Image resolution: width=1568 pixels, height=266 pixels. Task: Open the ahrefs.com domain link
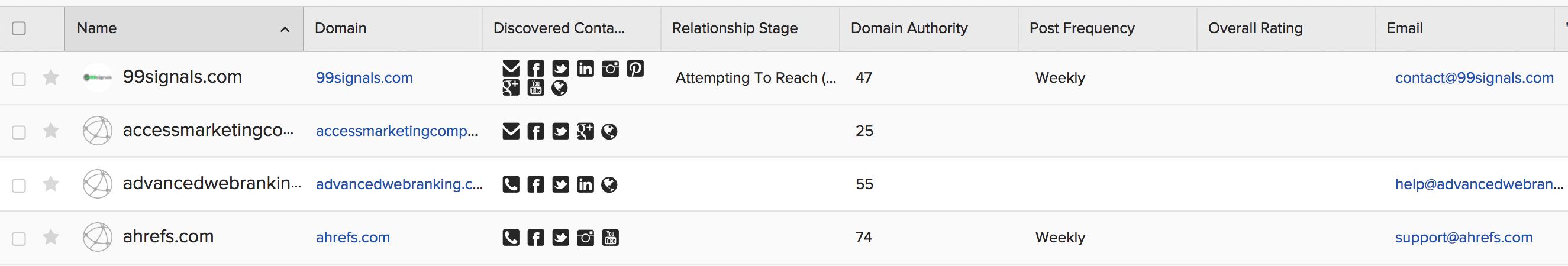353,238
